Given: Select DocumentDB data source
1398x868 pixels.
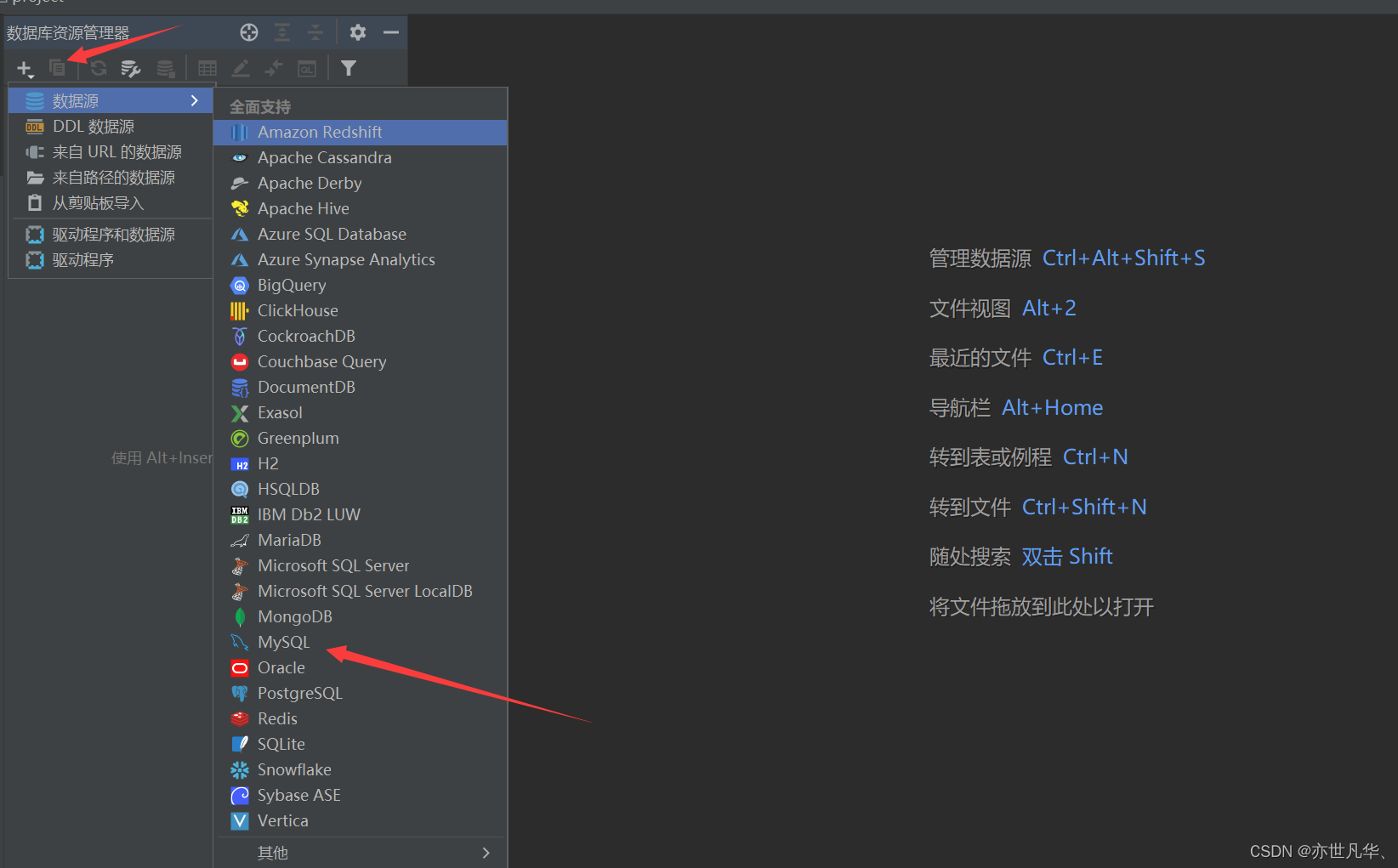Looking at the screenshot, I should 361,387.
